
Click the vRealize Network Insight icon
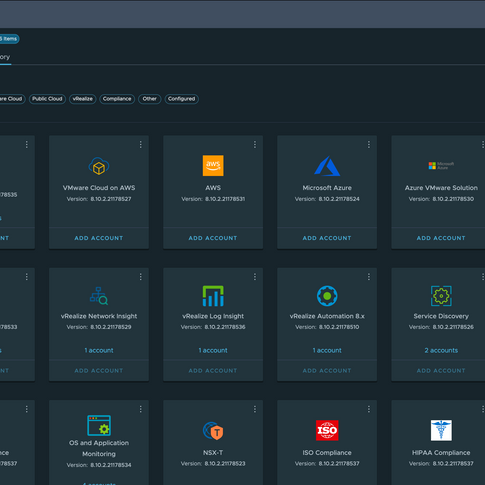[99, 296]
